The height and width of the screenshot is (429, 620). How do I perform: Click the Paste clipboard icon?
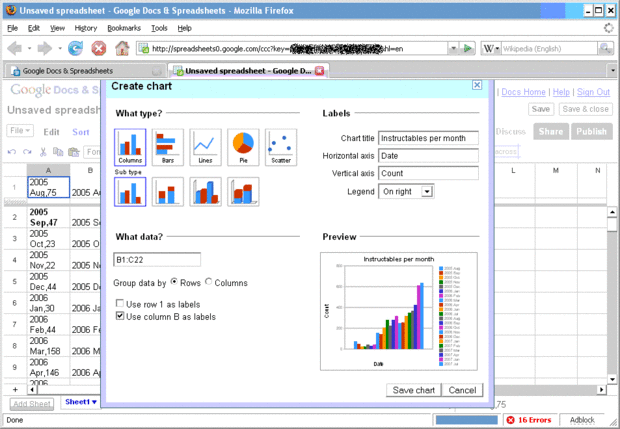tap(74, 152)
